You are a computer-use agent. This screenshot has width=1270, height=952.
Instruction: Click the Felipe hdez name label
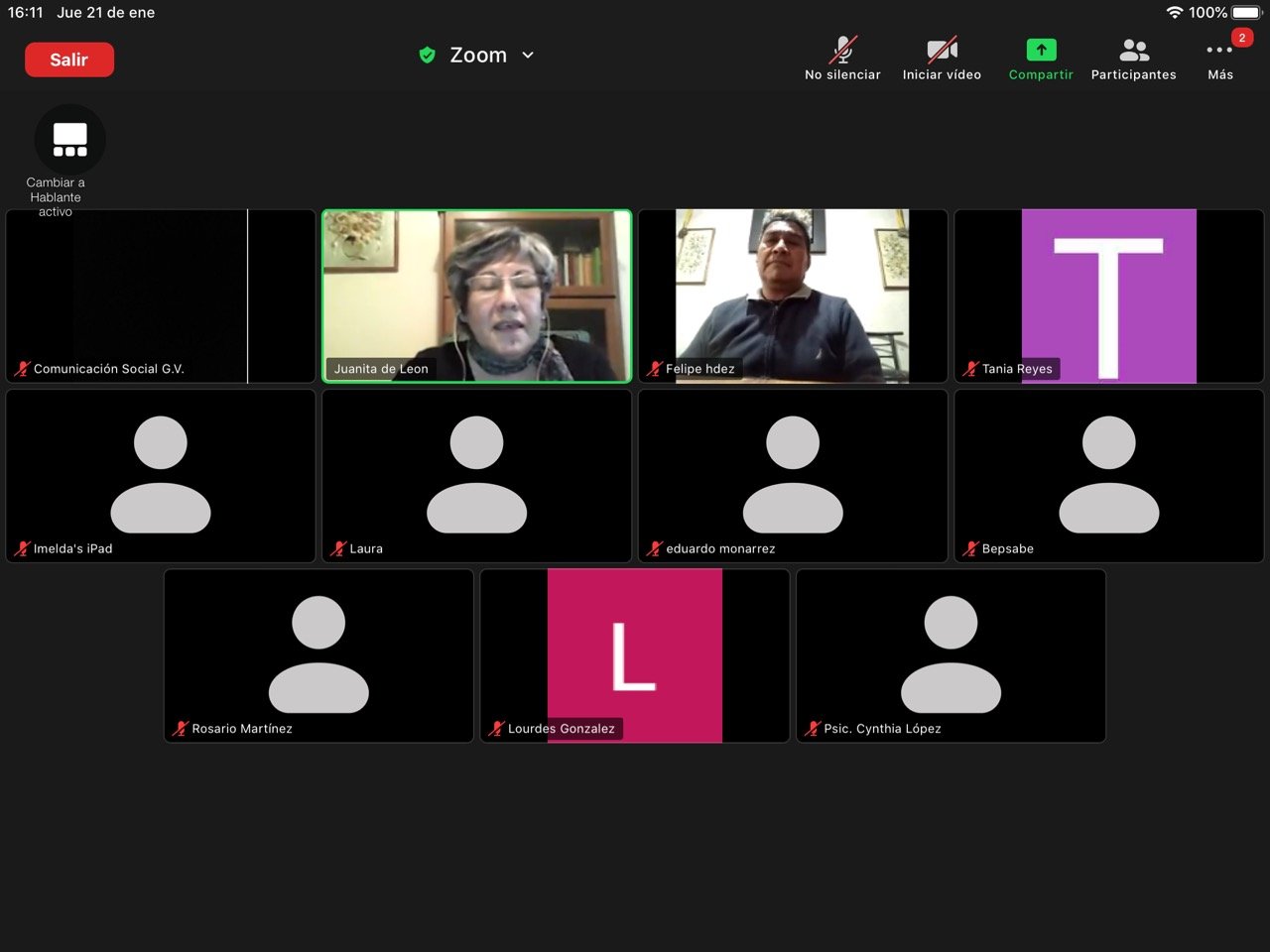point(700,369)
